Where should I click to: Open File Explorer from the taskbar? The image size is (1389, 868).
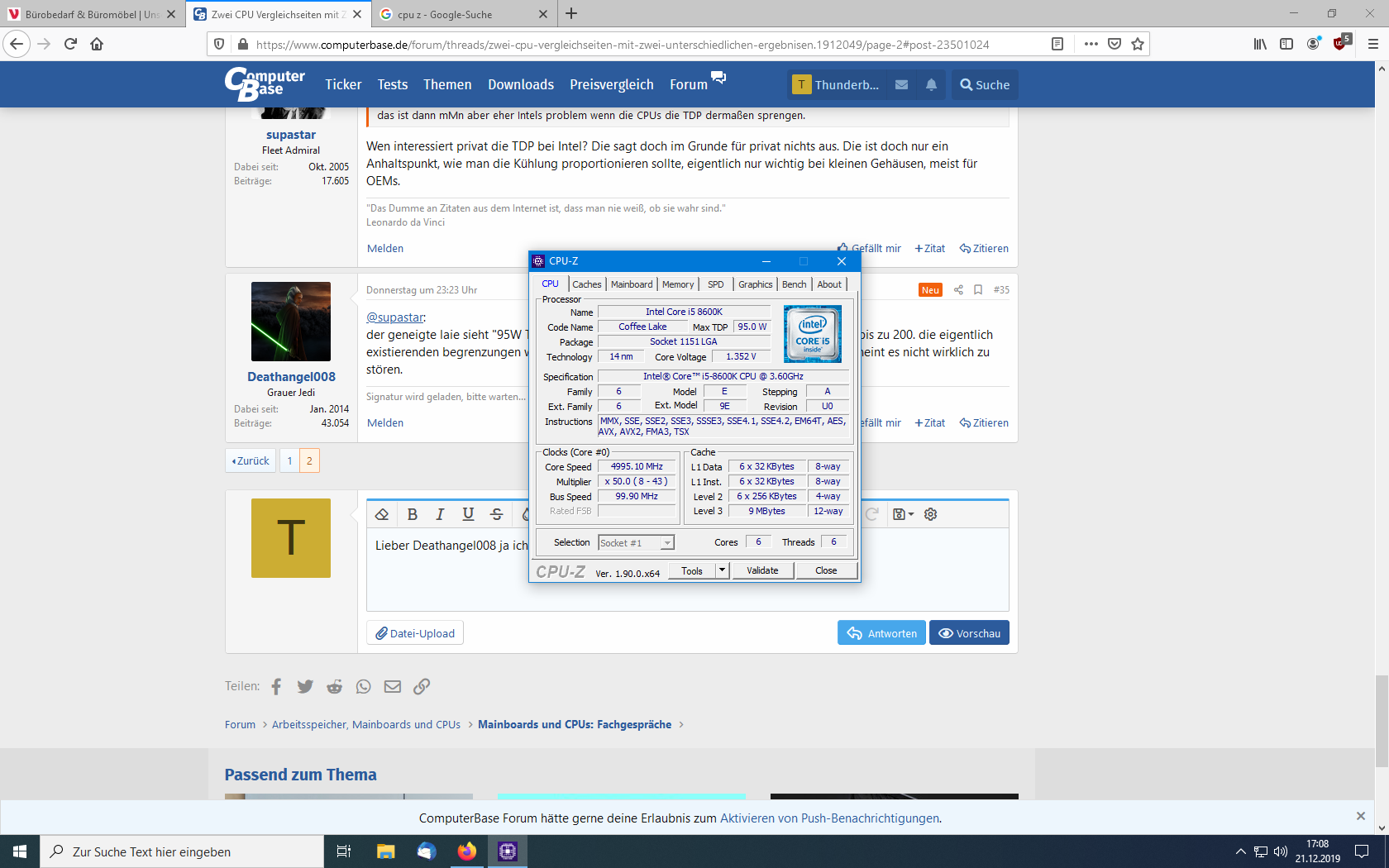coord(385,851)
